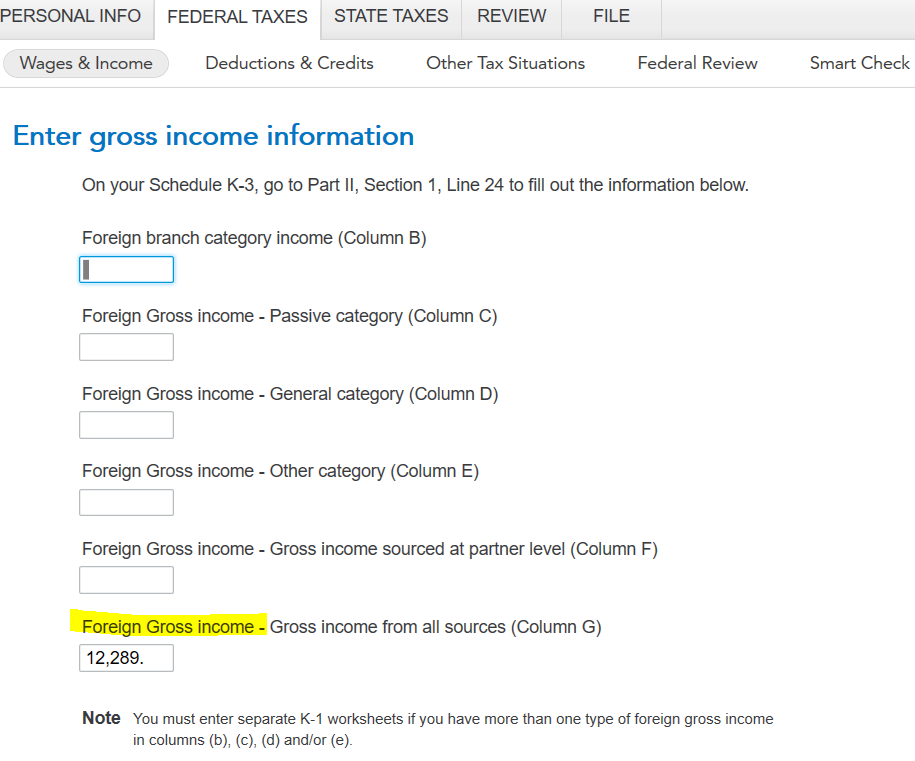Open Smart Check section
This screenshot has width=915, height=761.
[860, 63]
